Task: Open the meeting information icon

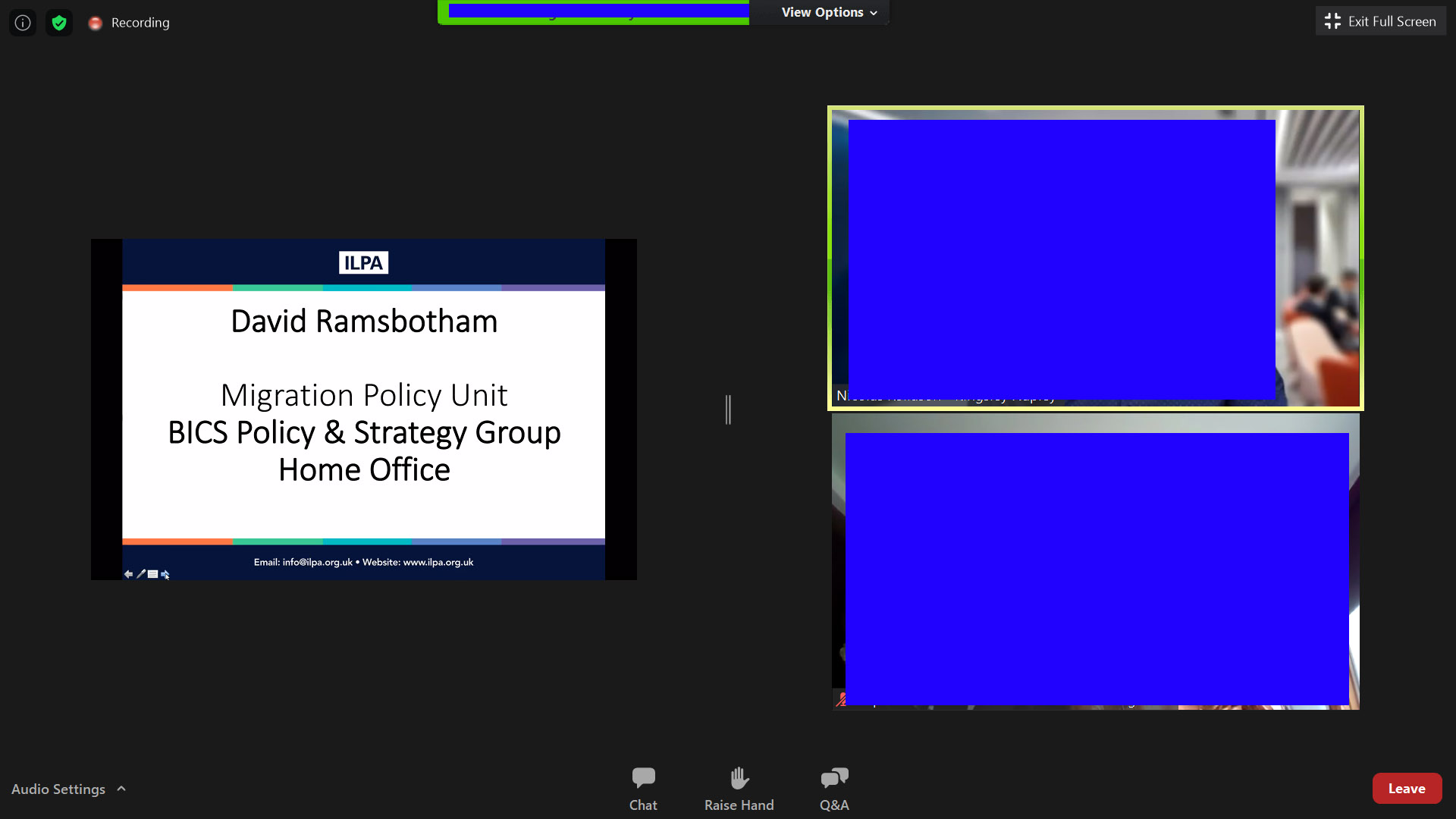Action: click(x=22, y=22)
